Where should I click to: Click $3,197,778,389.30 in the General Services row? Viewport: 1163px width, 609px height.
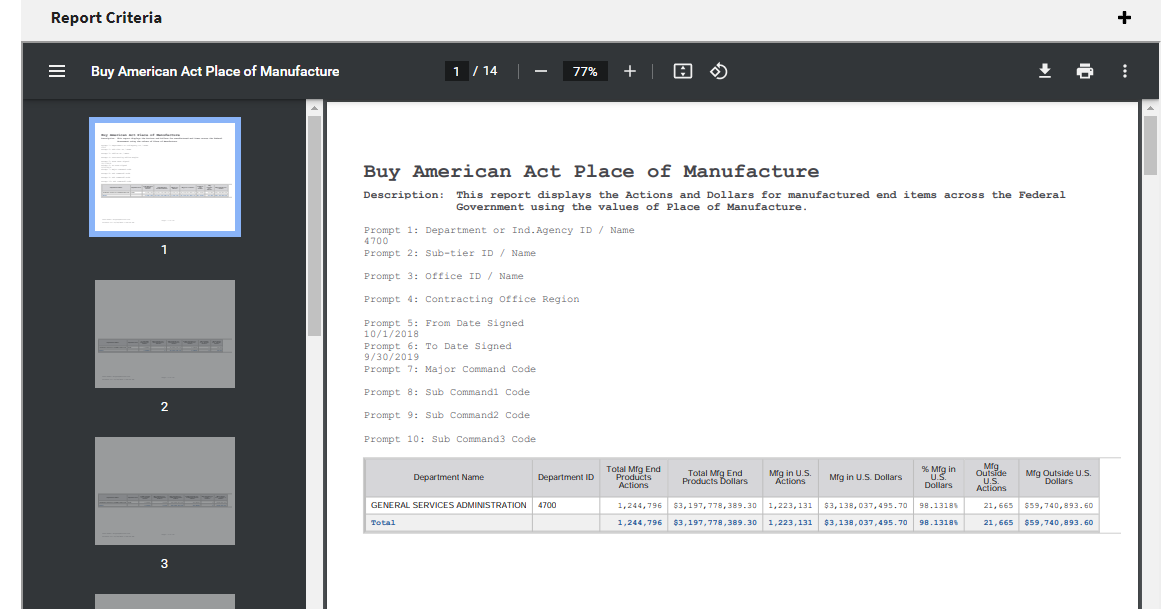coord(715,505)
